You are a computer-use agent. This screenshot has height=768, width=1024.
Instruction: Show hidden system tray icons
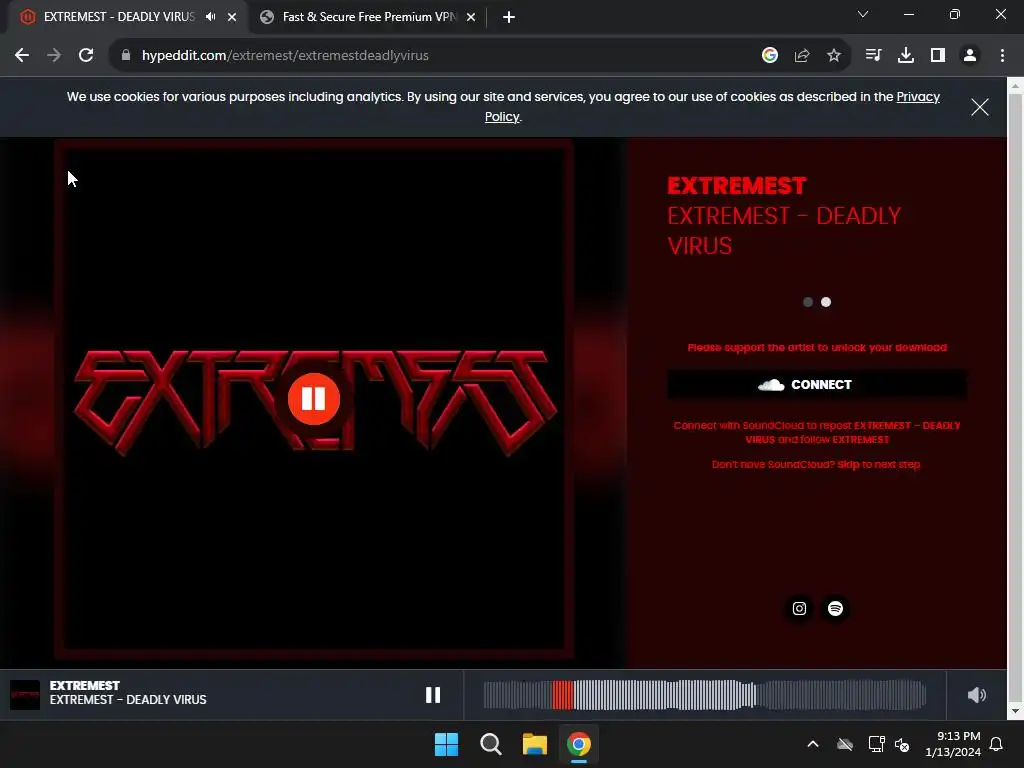(813, 744)
